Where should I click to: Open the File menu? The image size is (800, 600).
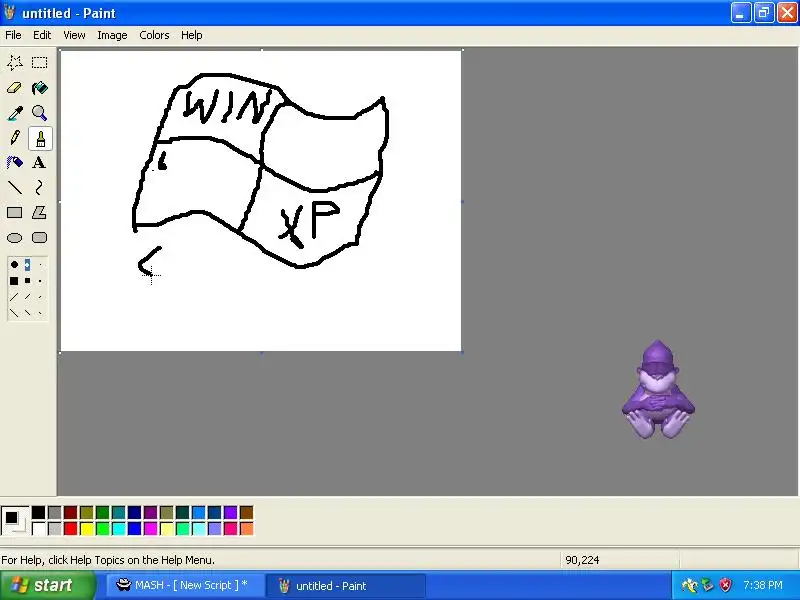point(13,35)
